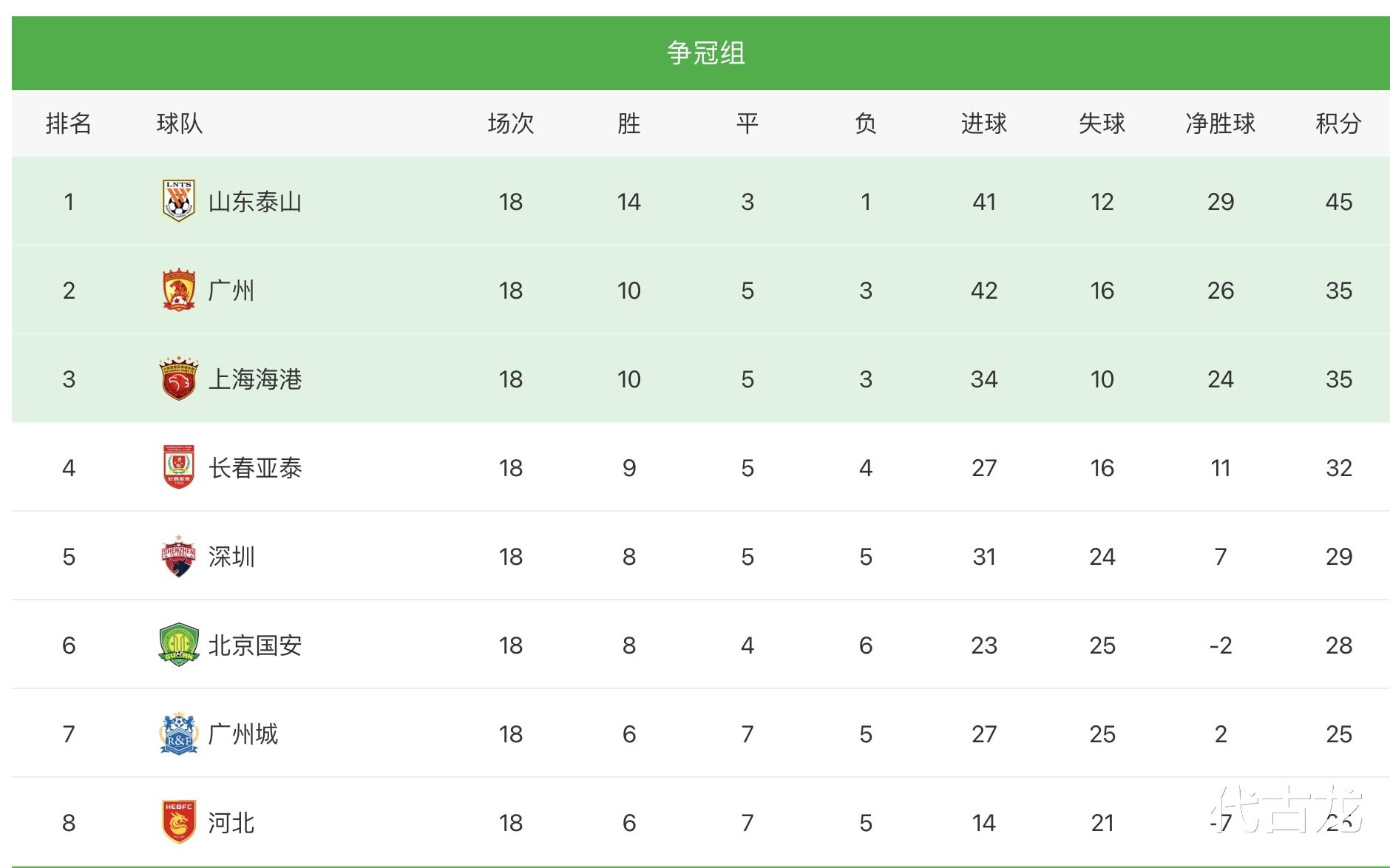Open the 山东泰山 team name link
Image resolution: width=1390 pixels, height=868 pixels.
pos(255,202)
